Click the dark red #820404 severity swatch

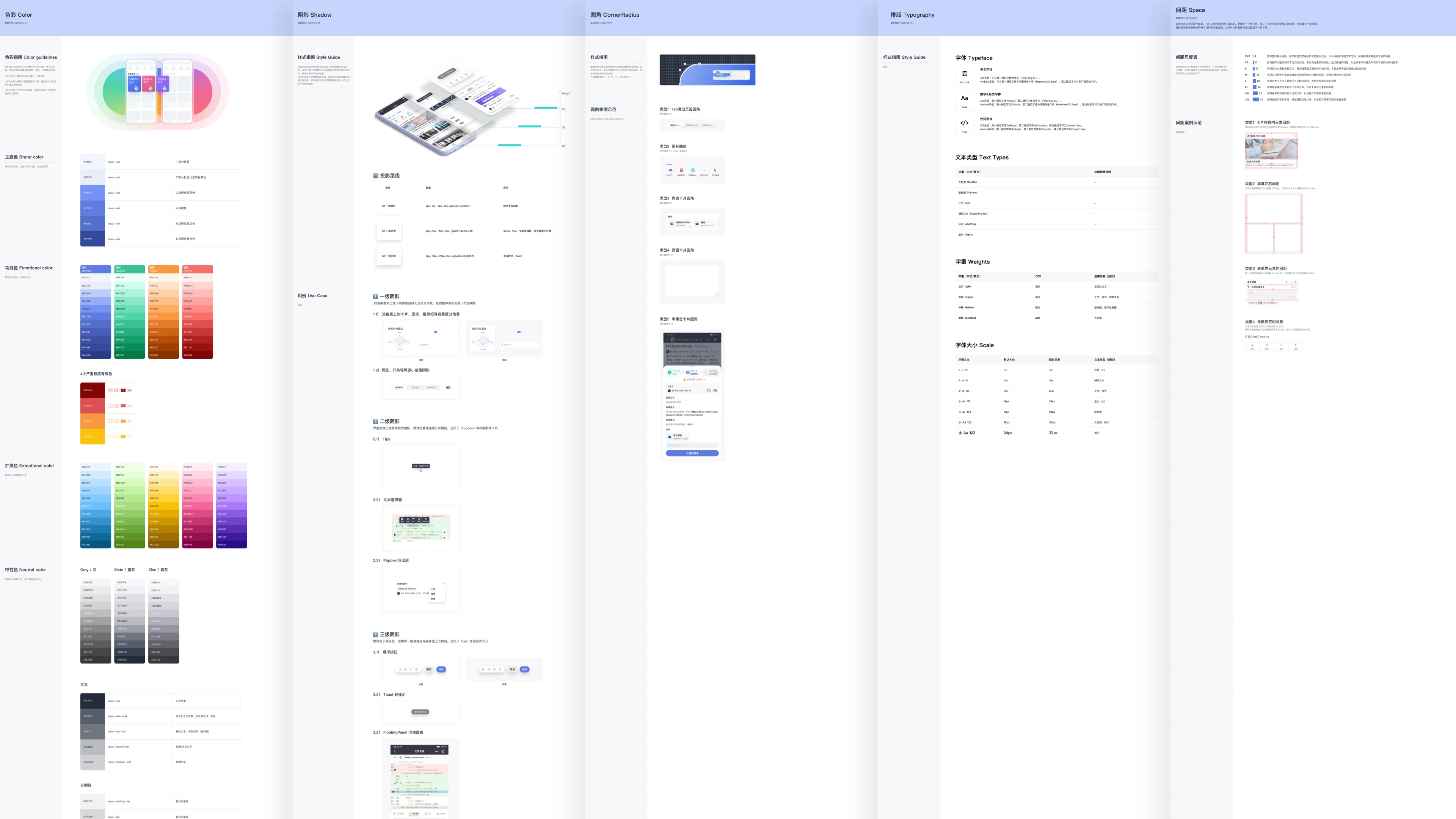[93, 390]
